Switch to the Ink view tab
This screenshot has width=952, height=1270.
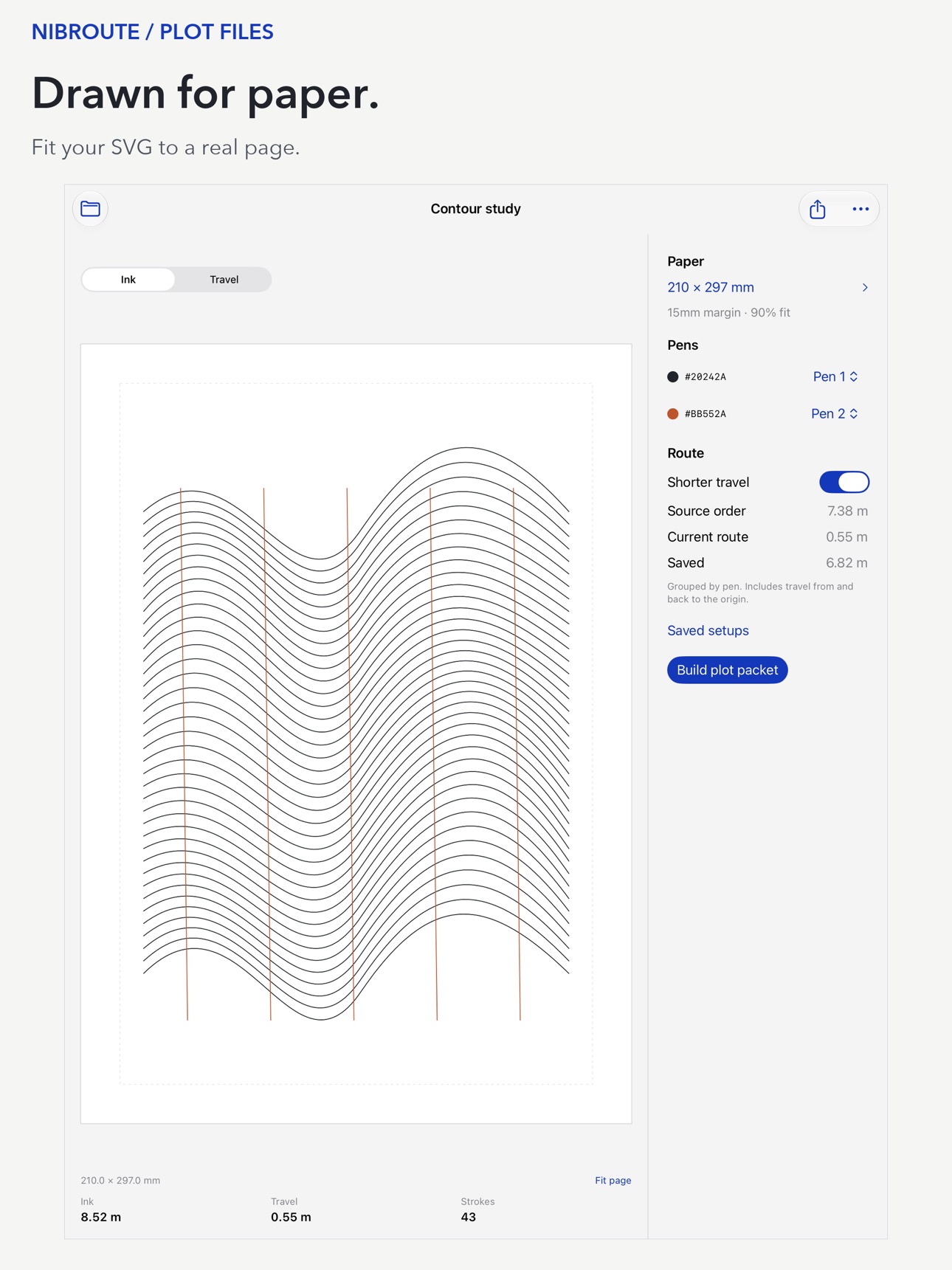[x=128, y=280]
